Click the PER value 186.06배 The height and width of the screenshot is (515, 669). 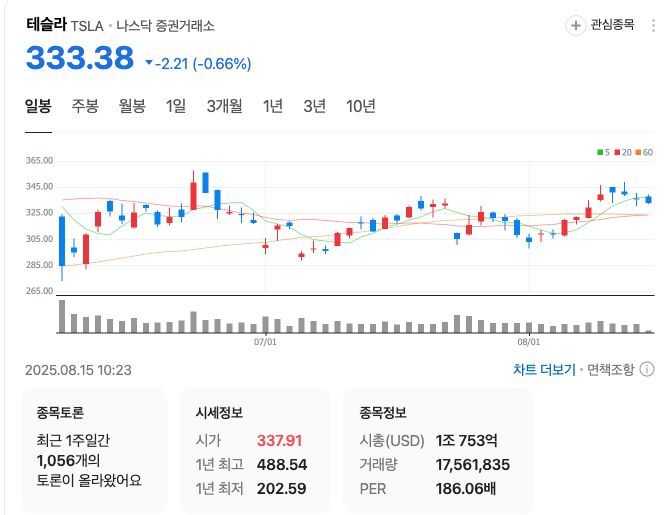(466, 488)
